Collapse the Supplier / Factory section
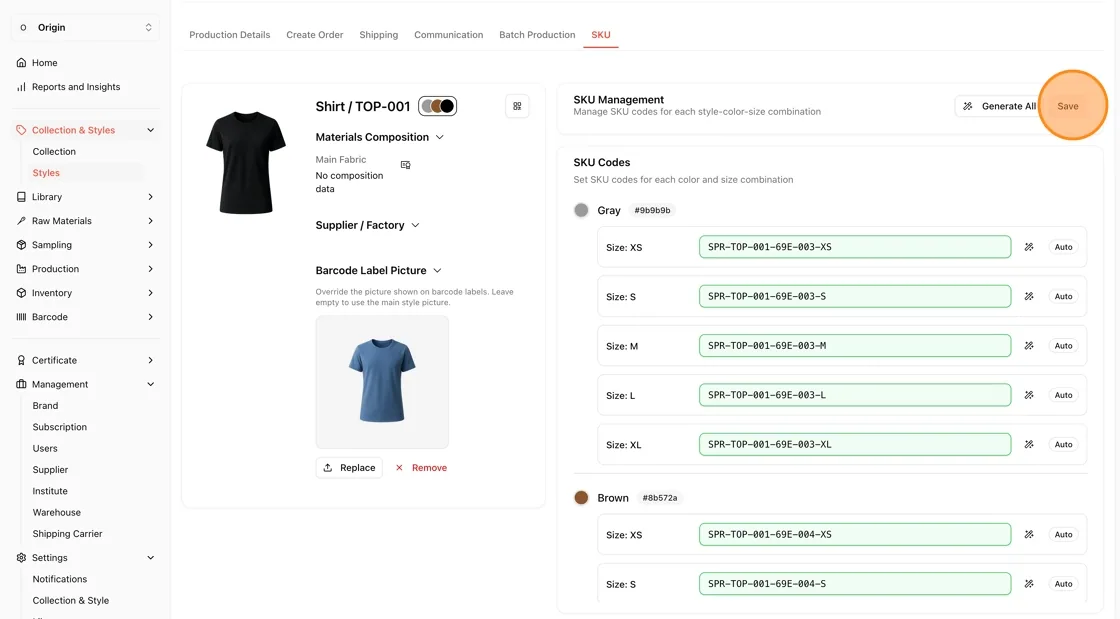Image resolution: width=1120 pixels, height=619 pixels. pyautogui.click(x=416, y=225)
